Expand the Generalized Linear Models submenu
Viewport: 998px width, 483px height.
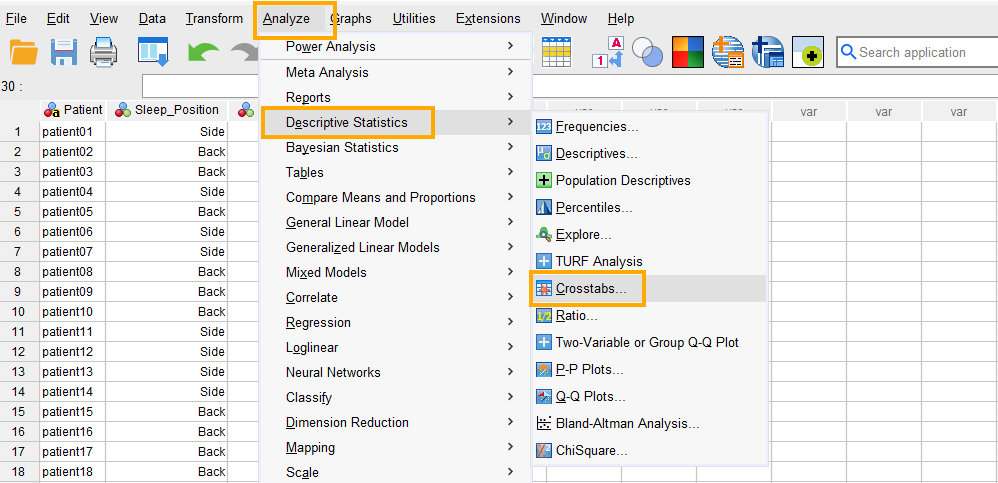[395, 248]
